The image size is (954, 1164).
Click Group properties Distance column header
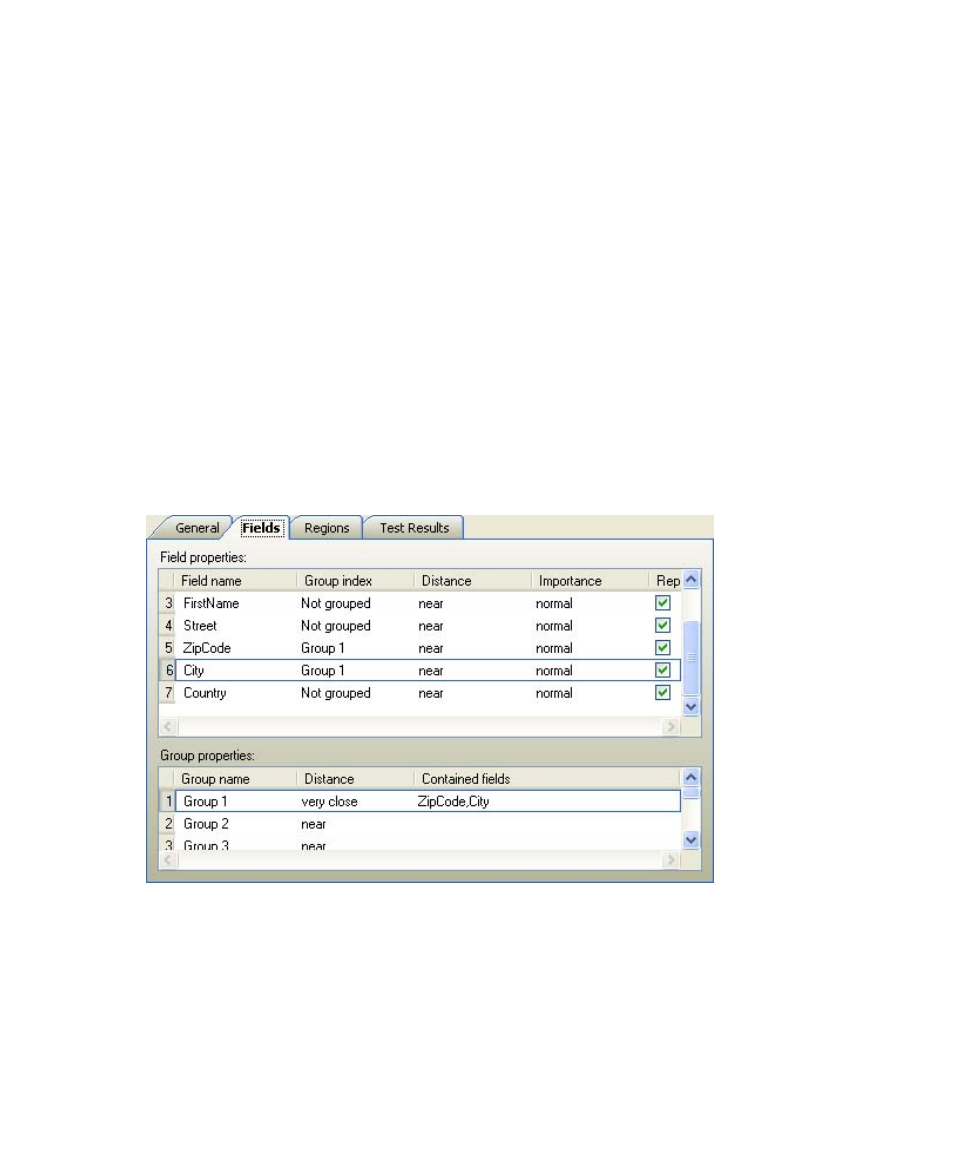pos(355,779)
